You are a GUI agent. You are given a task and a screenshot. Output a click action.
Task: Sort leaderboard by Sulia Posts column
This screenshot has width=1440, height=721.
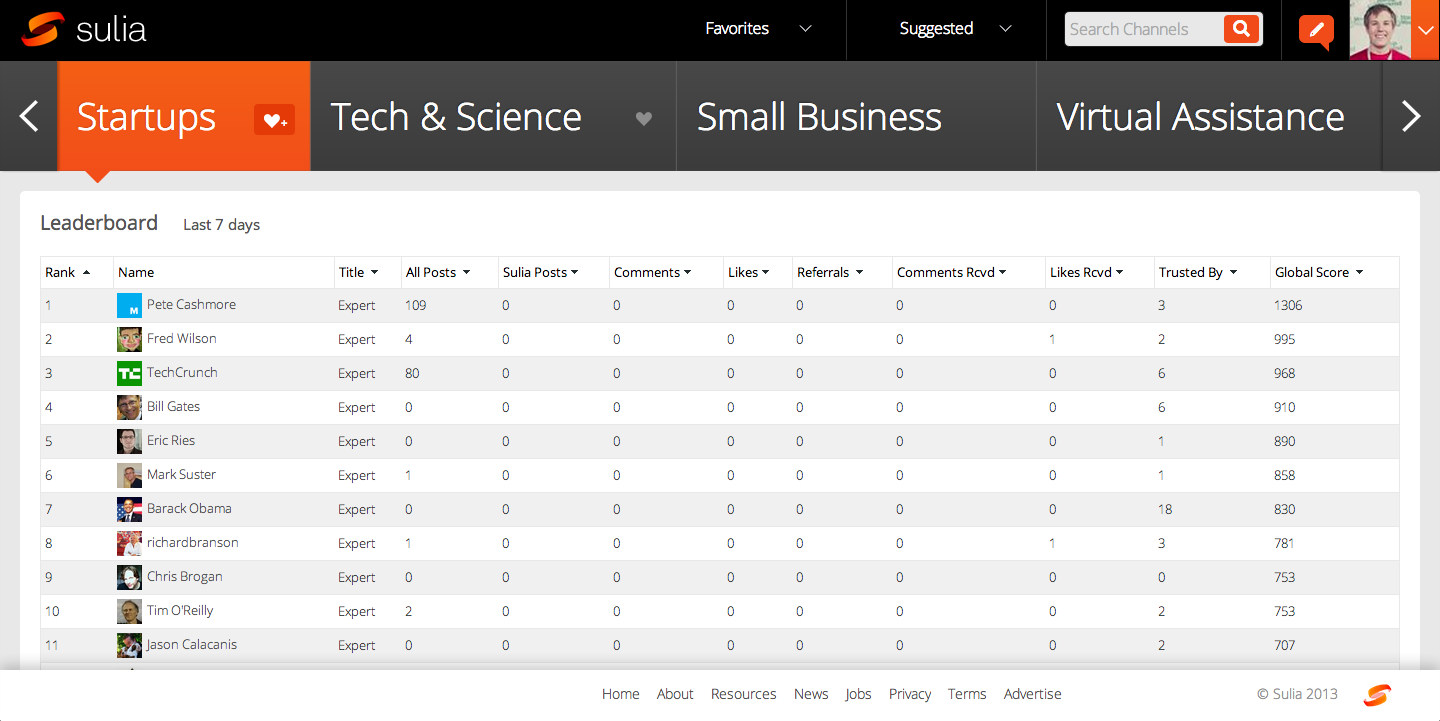(x=541, y=272)
